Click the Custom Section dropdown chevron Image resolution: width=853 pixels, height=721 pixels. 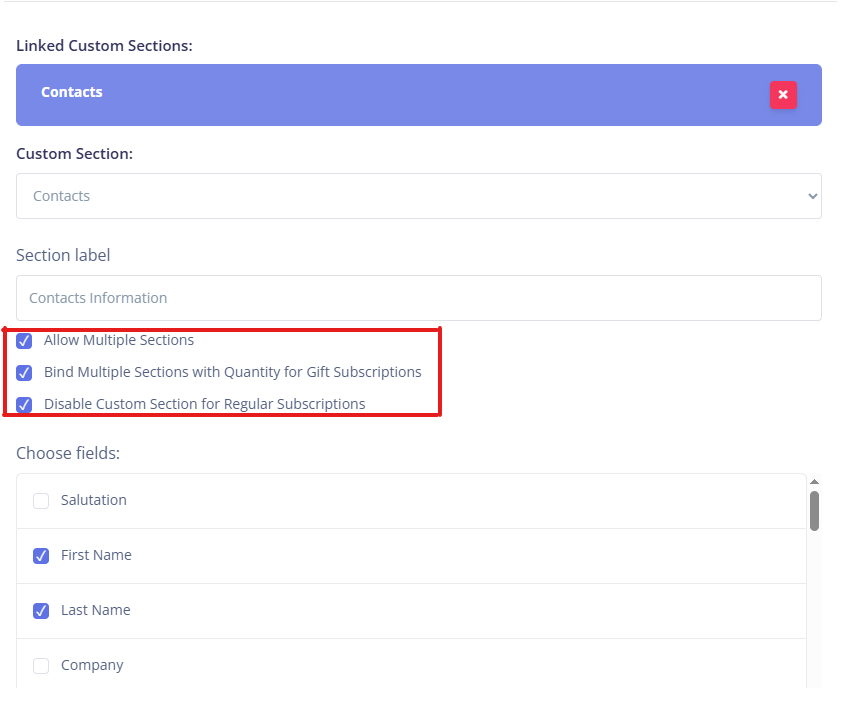[812, 196]
